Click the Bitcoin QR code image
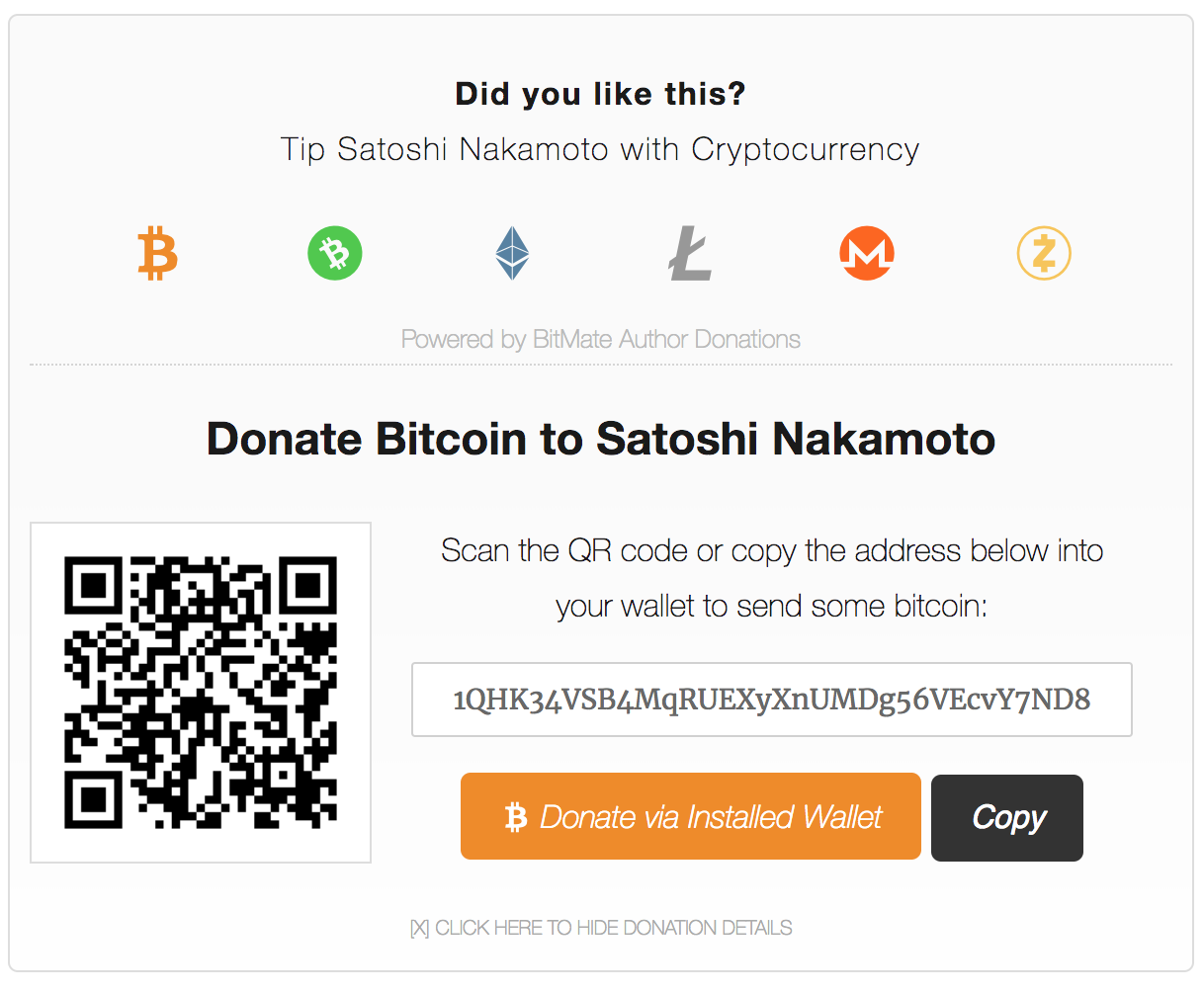The width and height of the screenshot is (1204, 992). click(201, 692)
